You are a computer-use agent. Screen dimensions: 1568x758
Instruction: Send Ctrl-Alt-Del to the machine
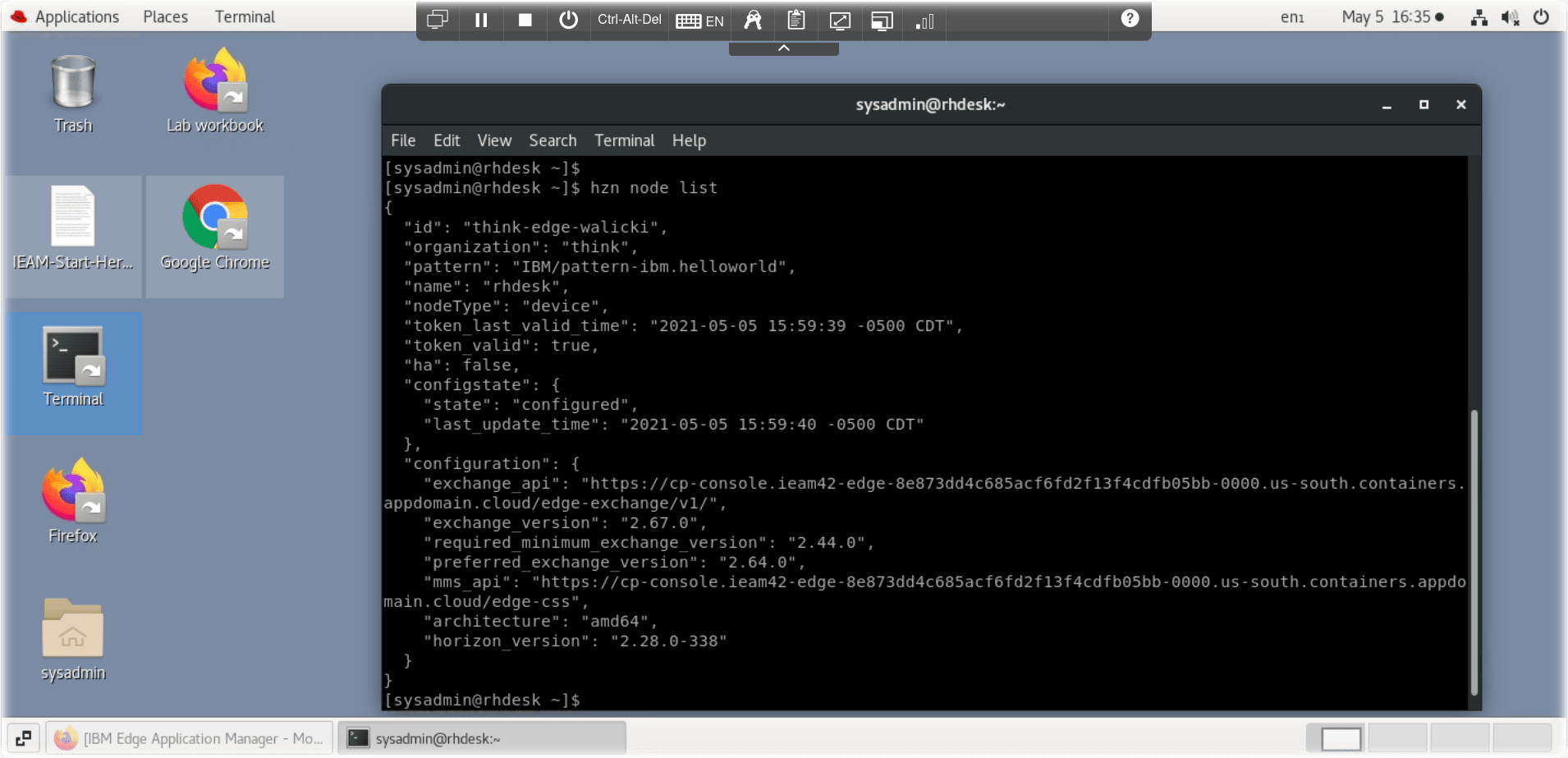coord(630,20)
